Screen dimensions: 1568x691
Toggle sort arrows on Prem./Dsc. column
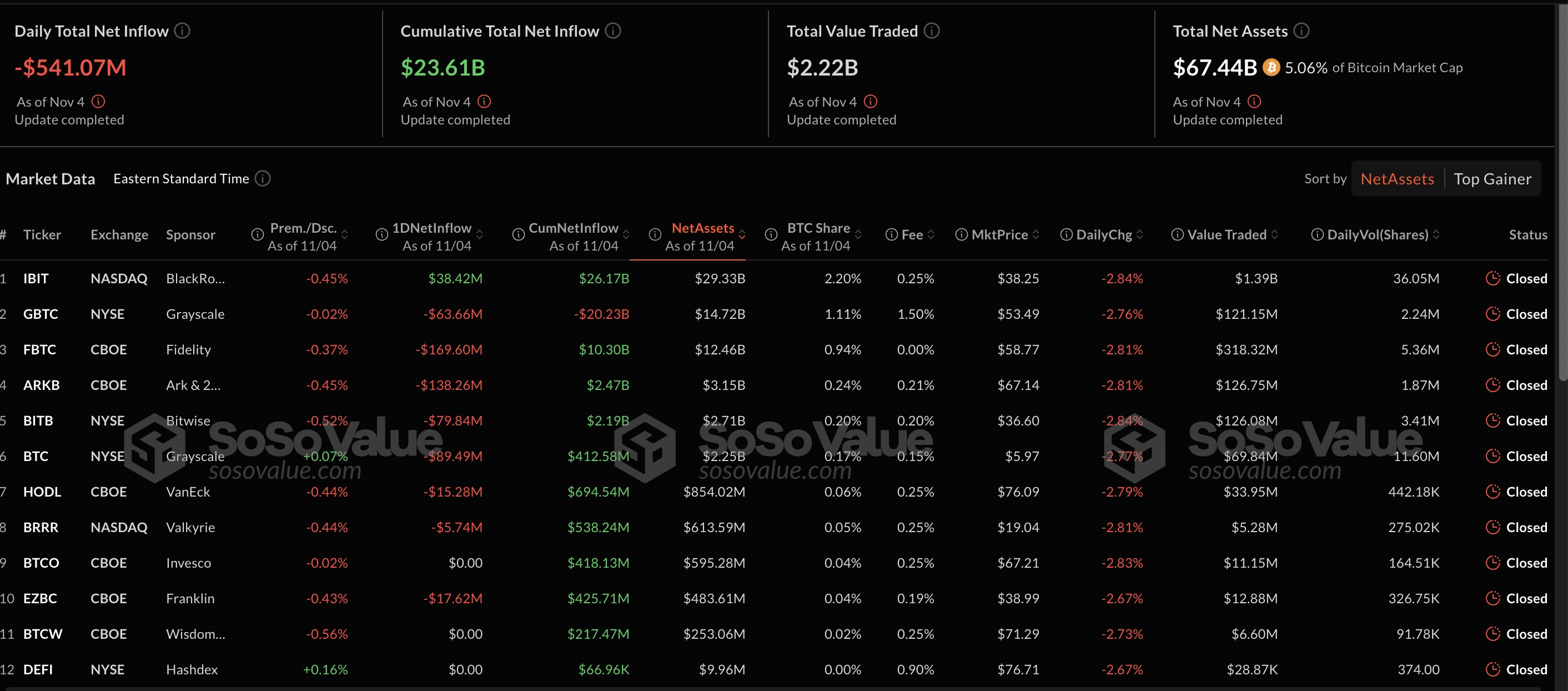tap(344, 235)
